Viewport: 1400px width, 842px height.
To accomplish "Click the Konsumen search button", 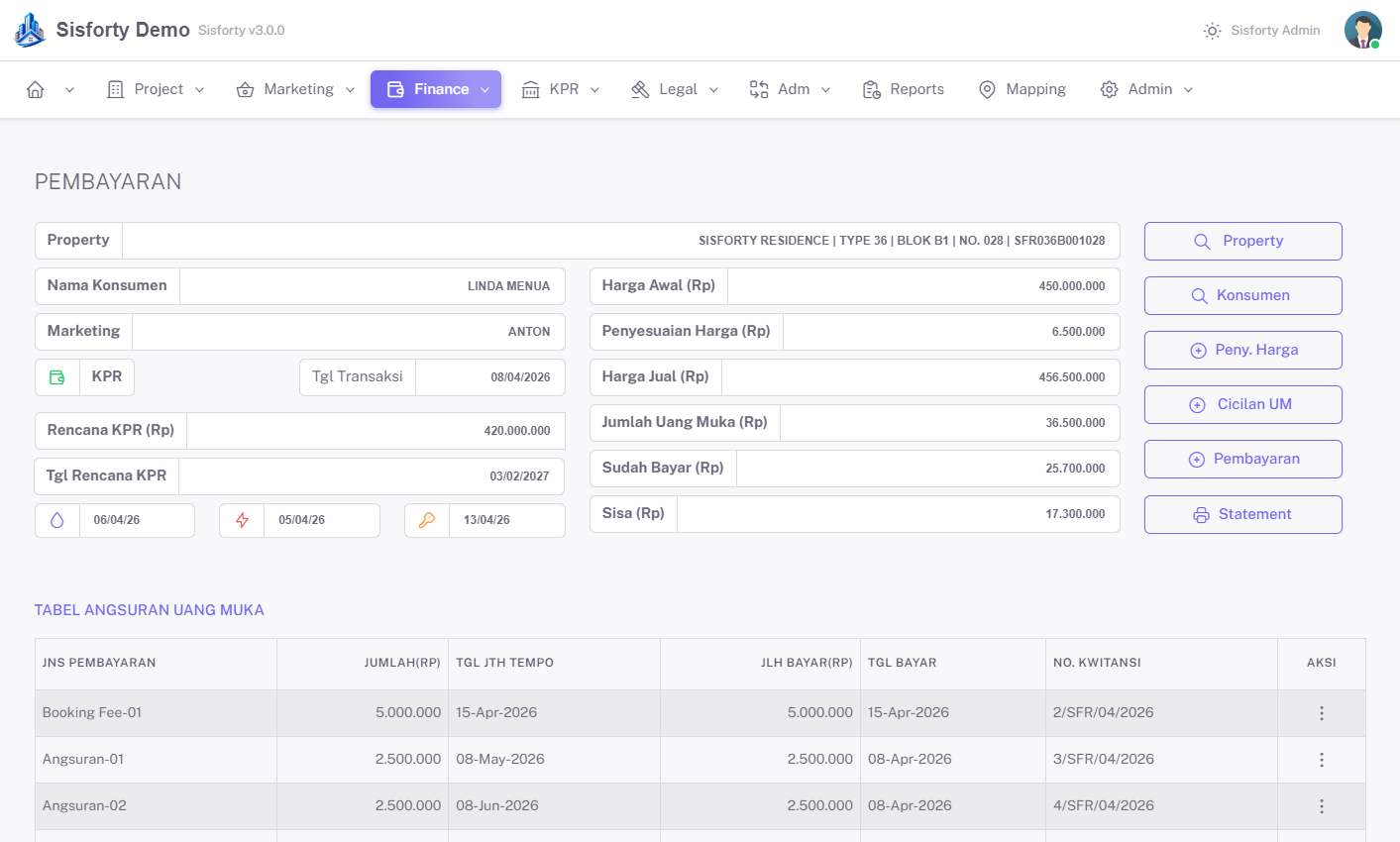I will pos(1243,295).
